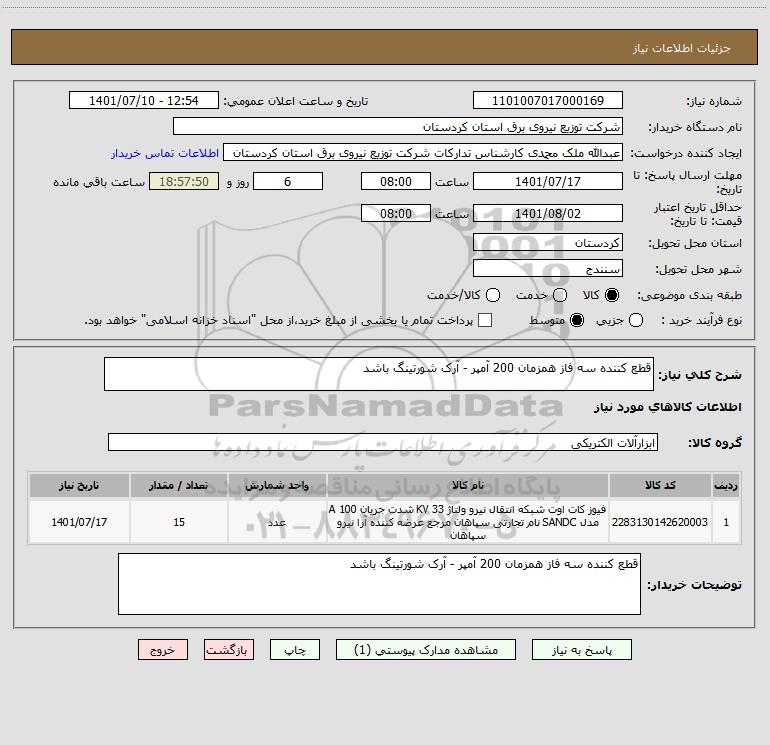Click the شرح کلی نیاز text area
Image resolution: width=770 pixels, height=745 pixels.
tap(379, 374)
